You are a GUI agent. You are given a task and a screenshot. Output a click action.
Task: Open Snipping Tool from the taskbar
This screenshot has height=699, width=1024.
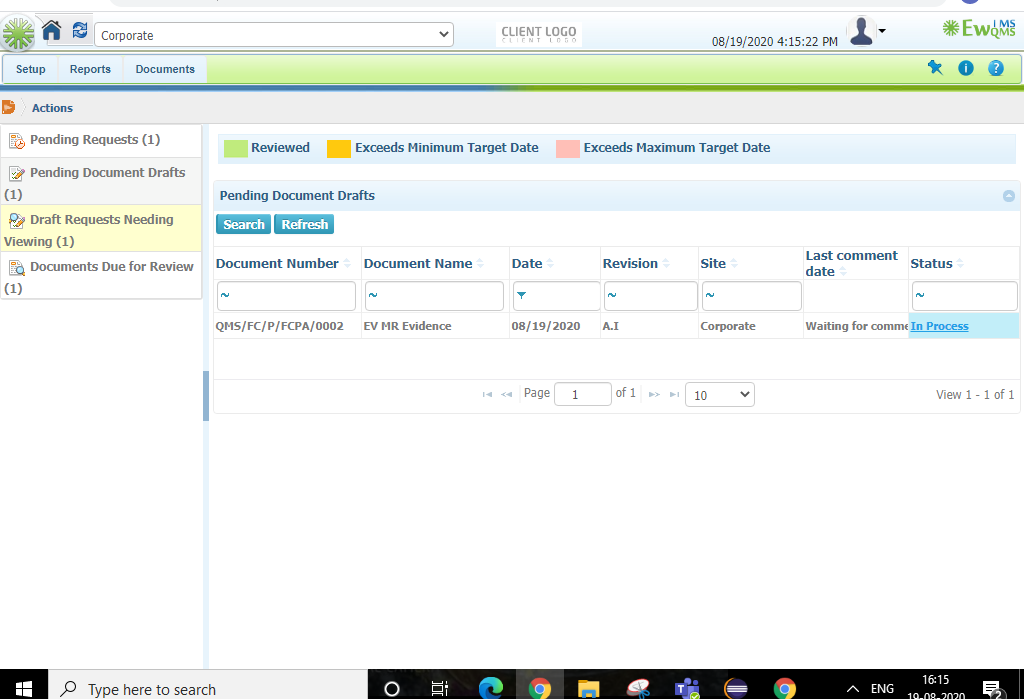[x=638, y=689]
